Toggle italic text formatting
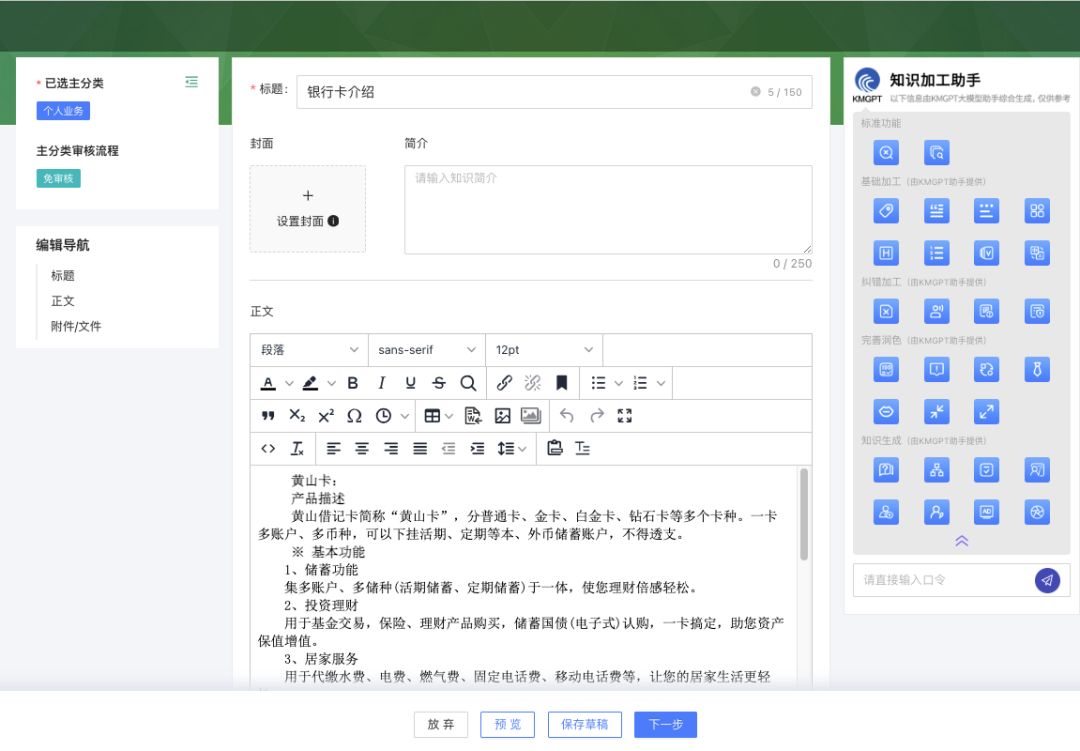The image size is (1080, 751). coord(381,383)
